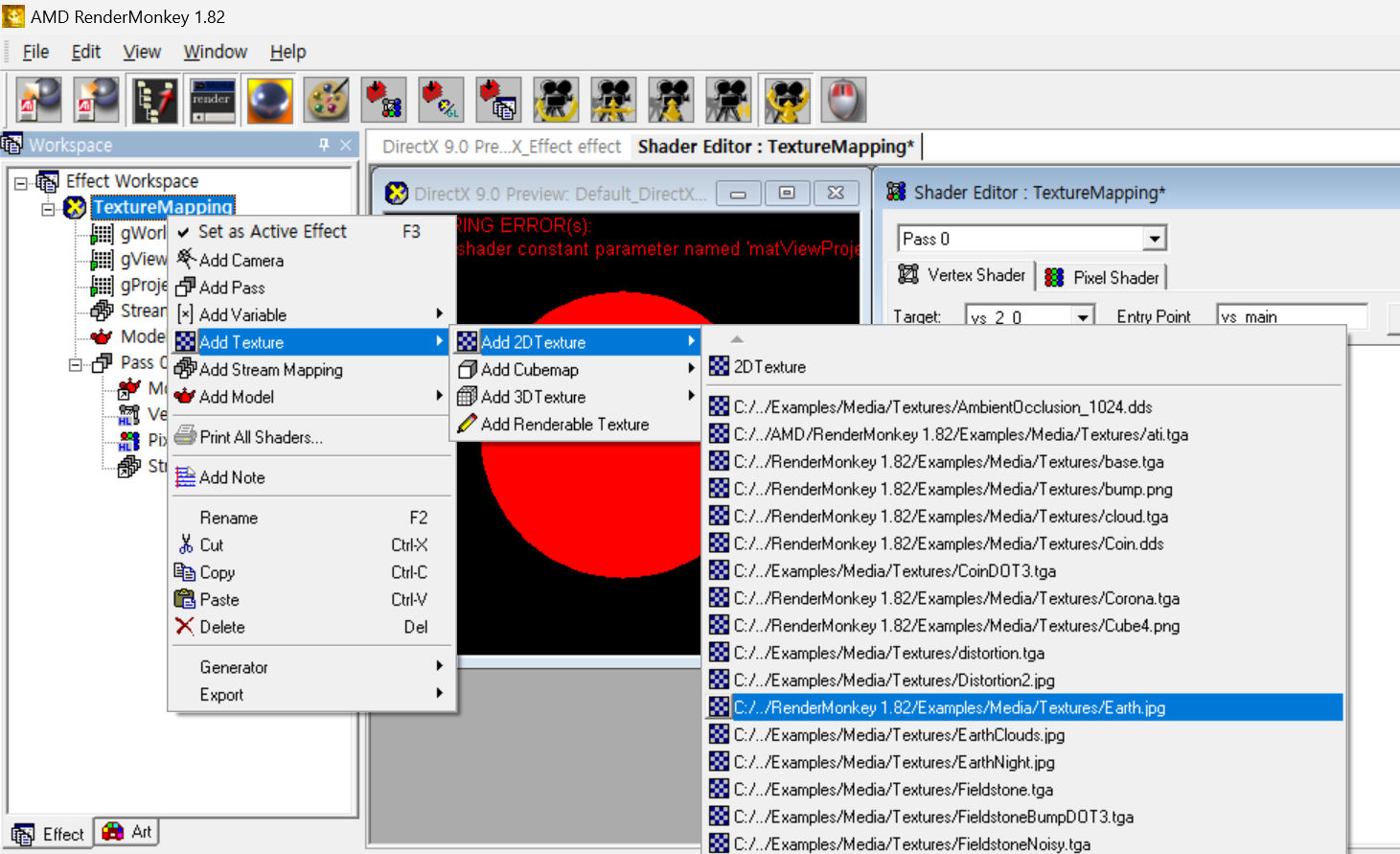Screen dimensions: 1400x854
Task: Open the vs_2_0 Target dropdown
Action: [x=1083, y=317]
